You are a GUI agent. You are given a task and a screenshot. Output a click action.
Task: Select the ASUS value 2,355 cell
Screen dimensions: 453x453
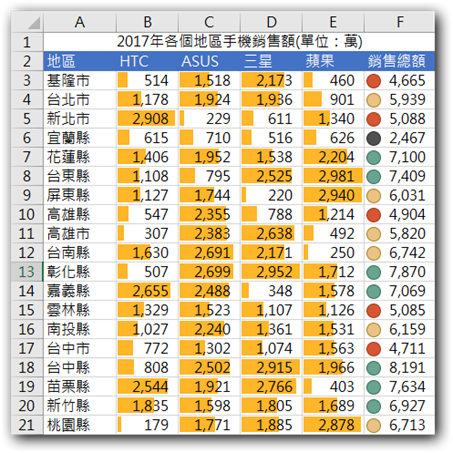(x=209, y=214)
